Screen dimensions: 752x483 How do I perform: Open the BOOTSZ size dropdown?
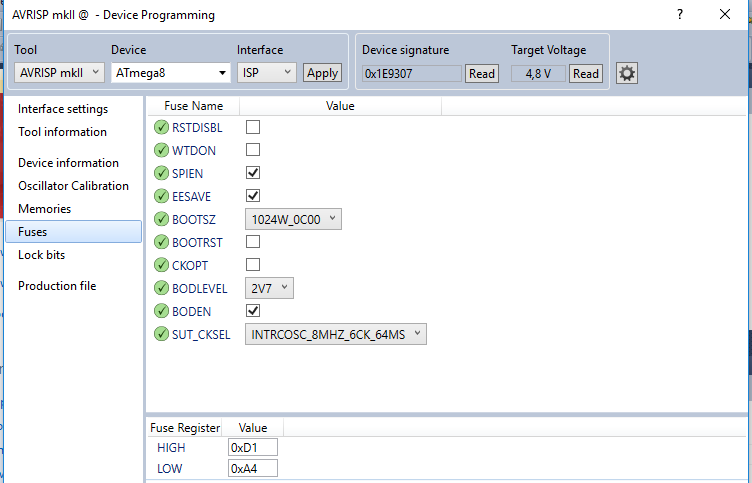tap(293, 219)
